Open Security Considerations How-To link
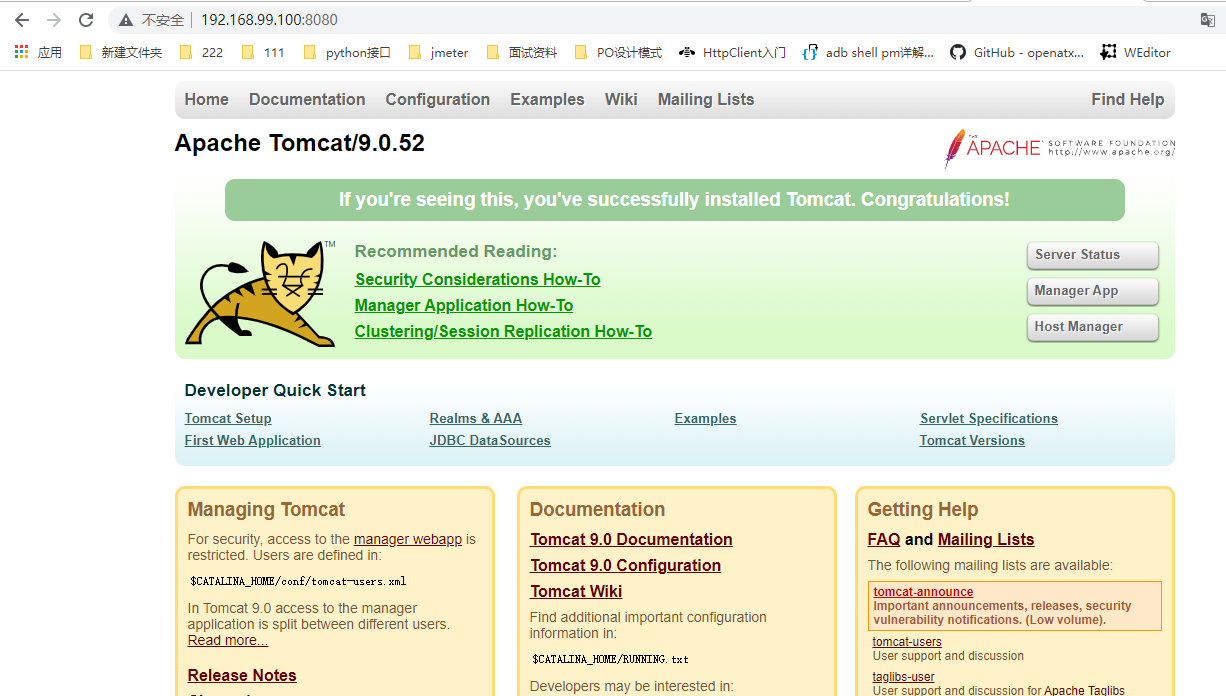 (478, 280)
